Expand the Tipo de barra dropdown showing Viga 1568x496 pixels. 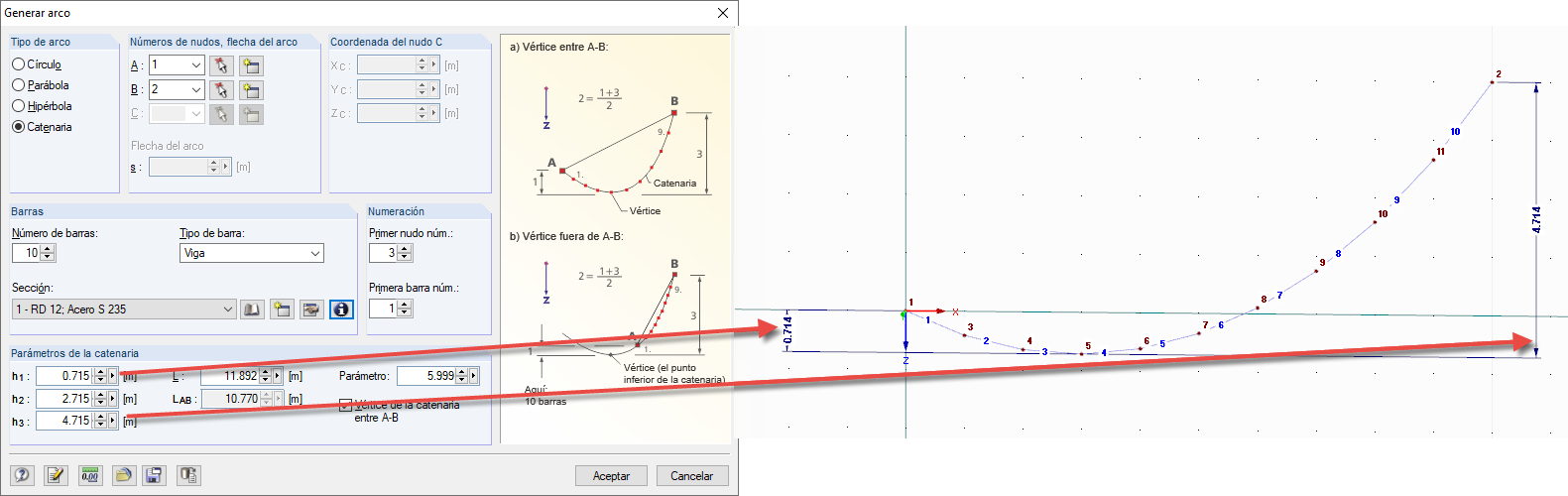[x=315, y=253]
